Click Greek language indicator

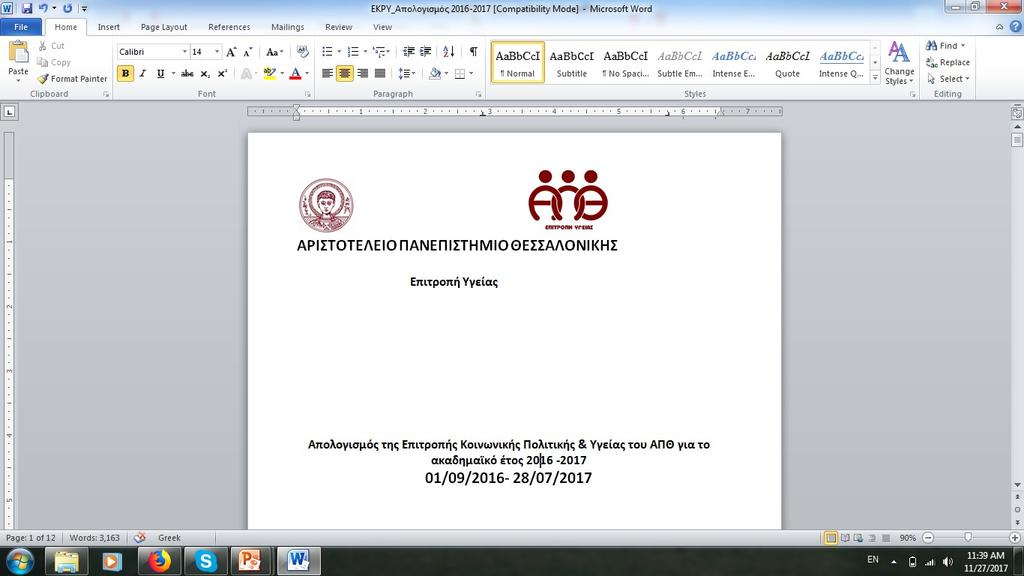169,537
